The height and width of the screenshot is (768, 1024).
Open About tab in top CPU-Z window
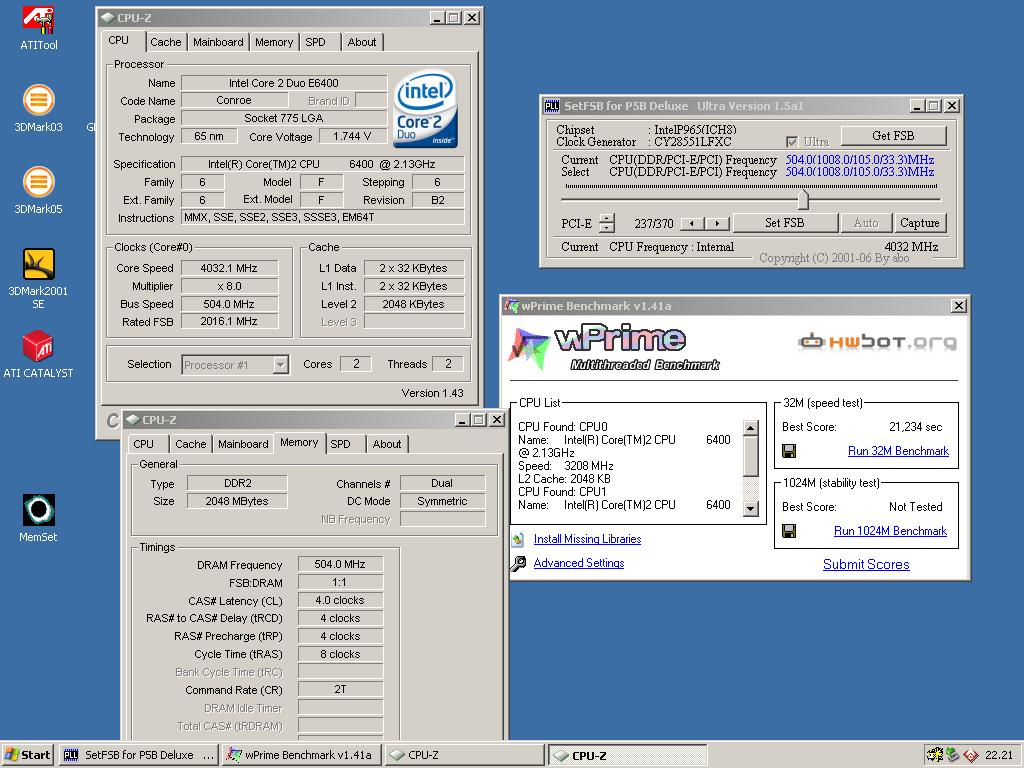362,42
